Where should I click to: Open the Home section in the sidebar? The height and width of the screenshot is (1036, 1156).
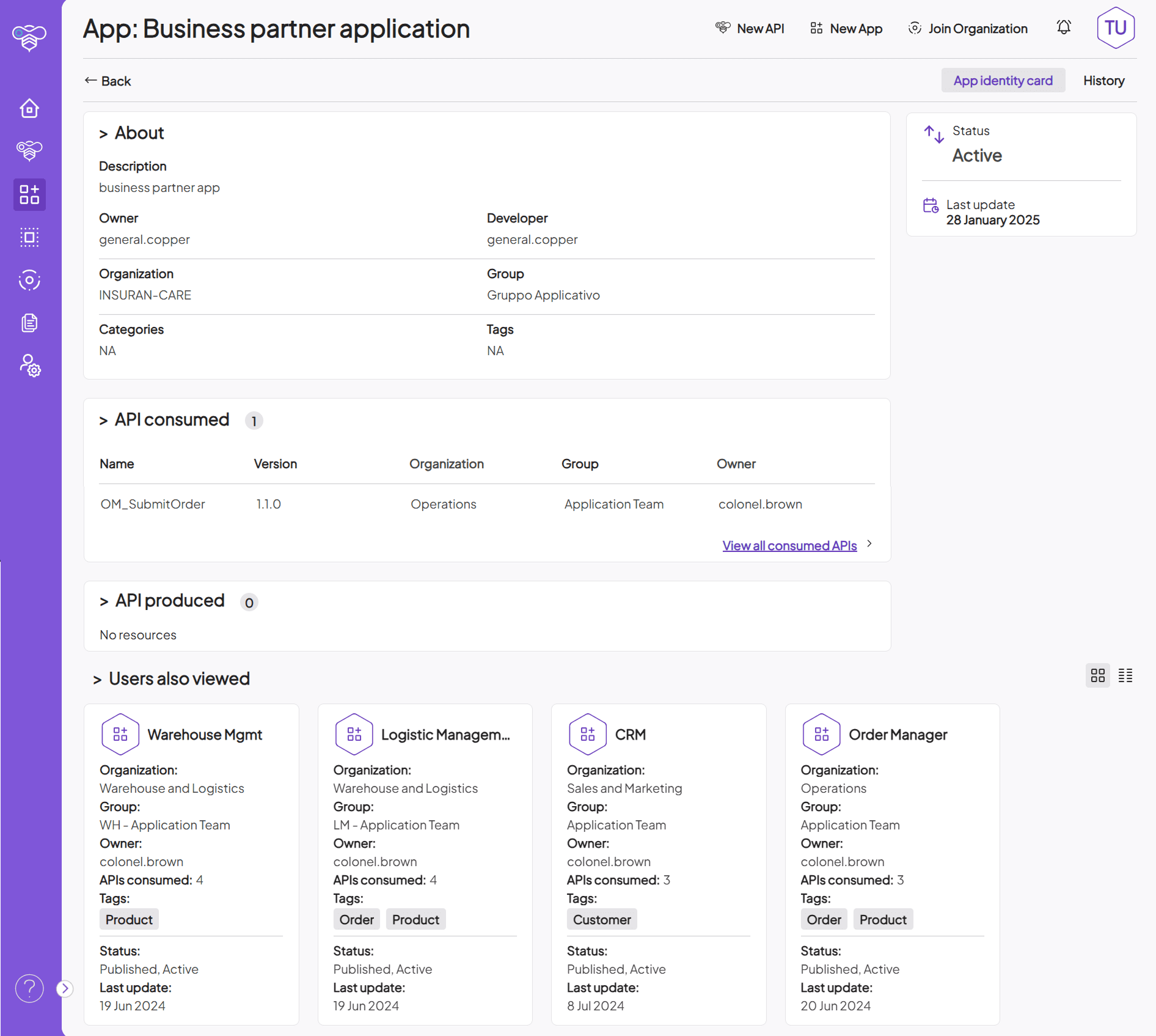(x=29, y=108)
